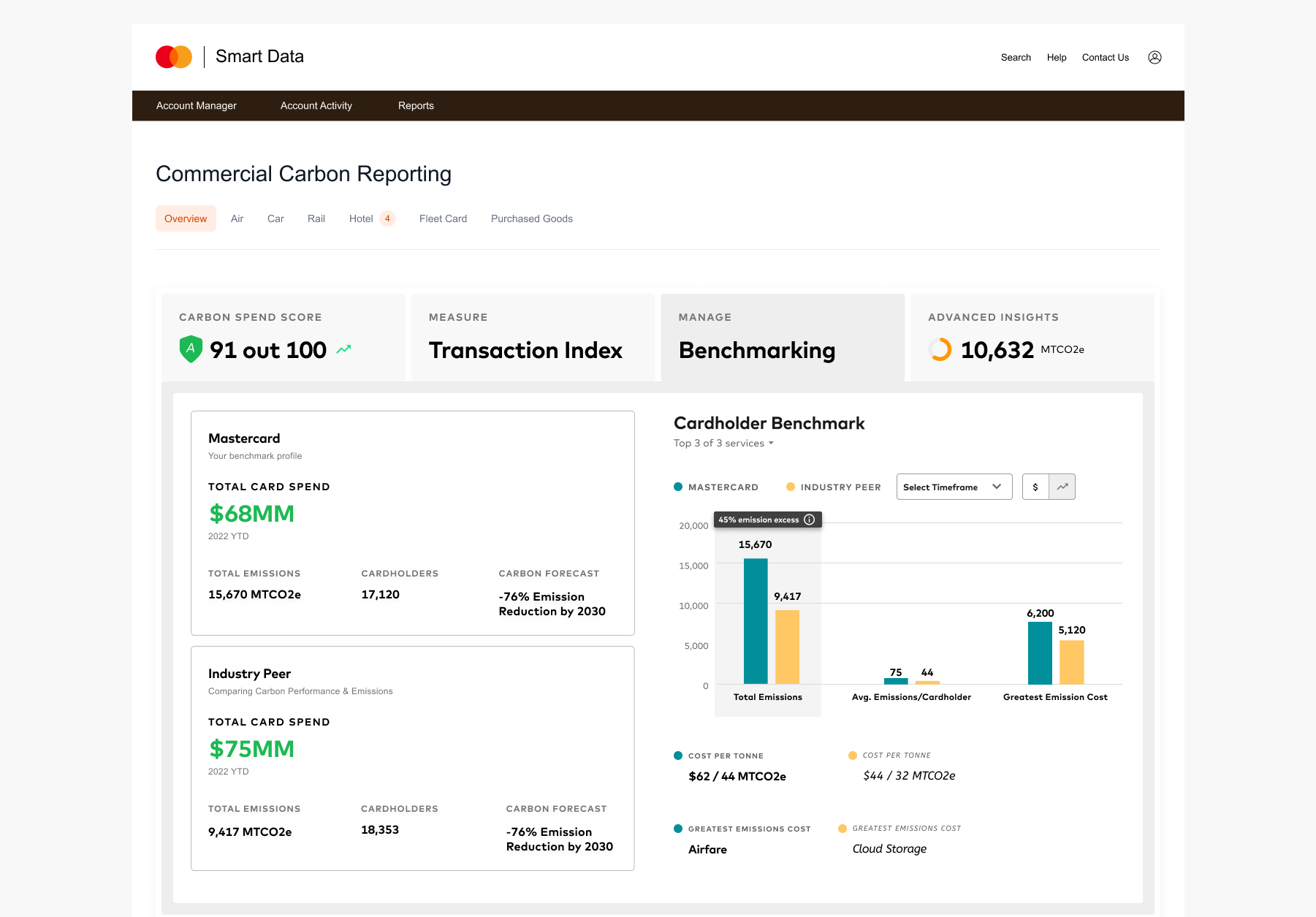Click the teal 6,200 Greatest Emission Cost bar
The width and height of the screenshot is (1316, 917).
pos(1040,652)
